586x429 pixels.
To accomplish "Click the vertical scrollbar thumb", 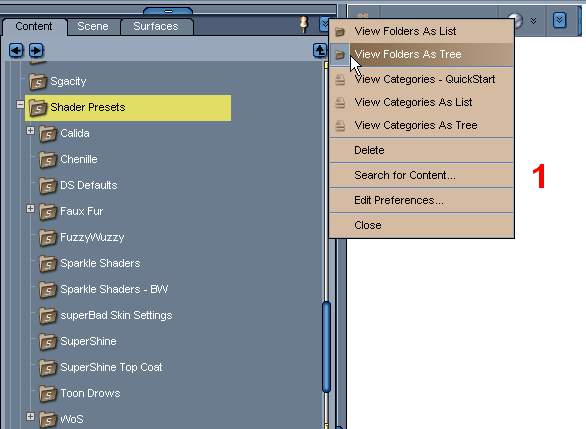I will (326, 347).
